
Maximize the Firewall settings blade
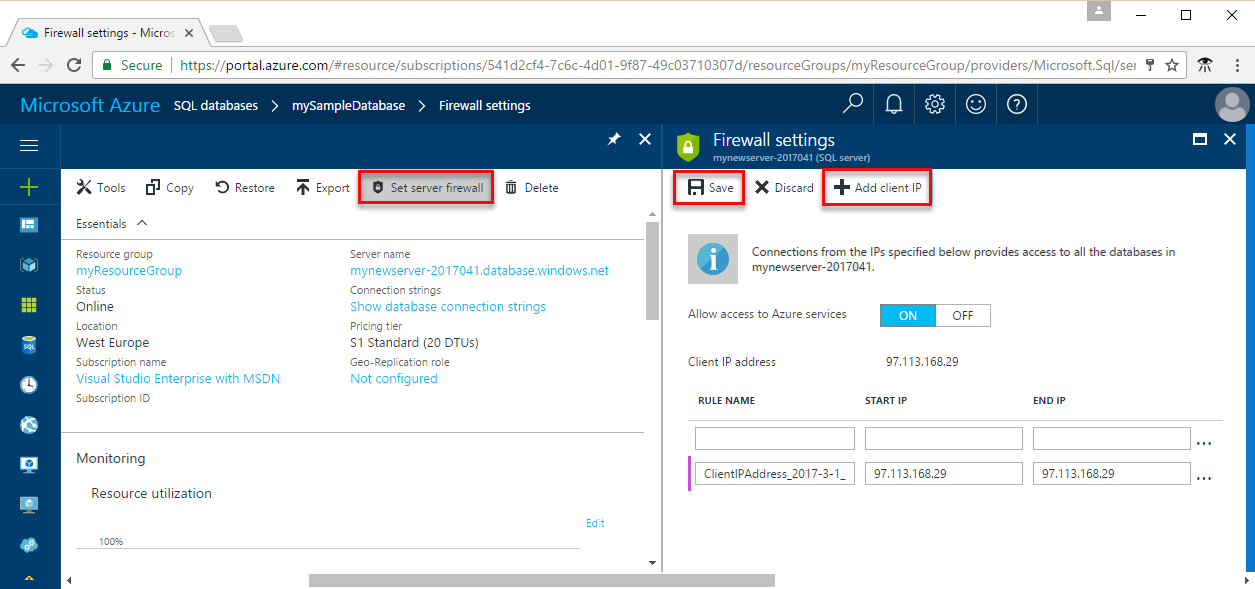pos(1200,140)
